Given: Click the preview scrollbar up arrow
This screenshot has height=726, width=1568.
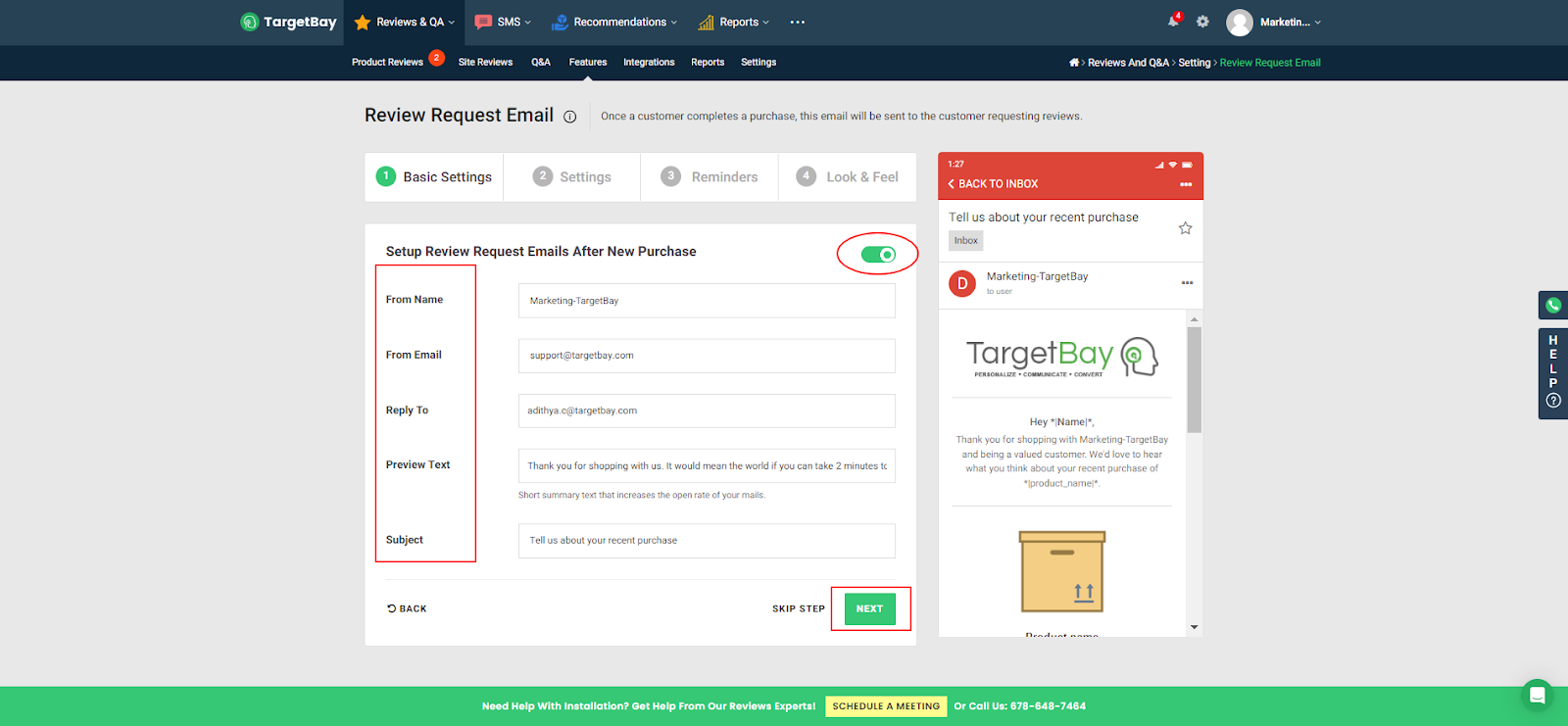Looking at the screenshot, I should coord(1194,319).
